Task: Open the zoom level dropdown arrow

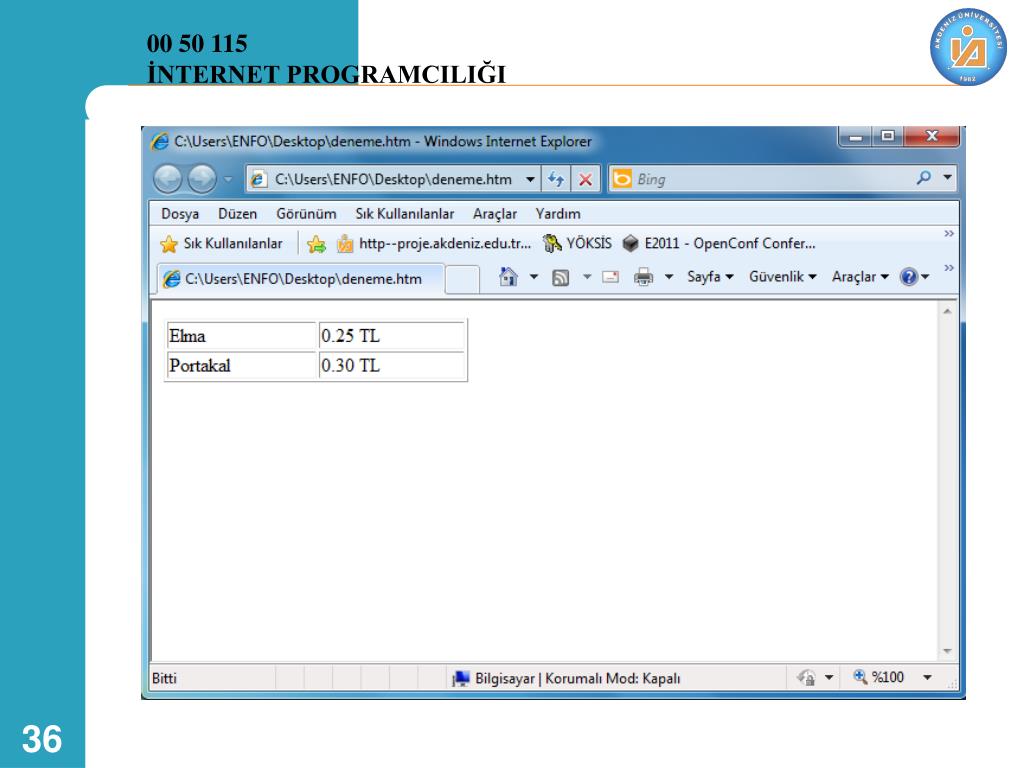Action: (927, 678)
